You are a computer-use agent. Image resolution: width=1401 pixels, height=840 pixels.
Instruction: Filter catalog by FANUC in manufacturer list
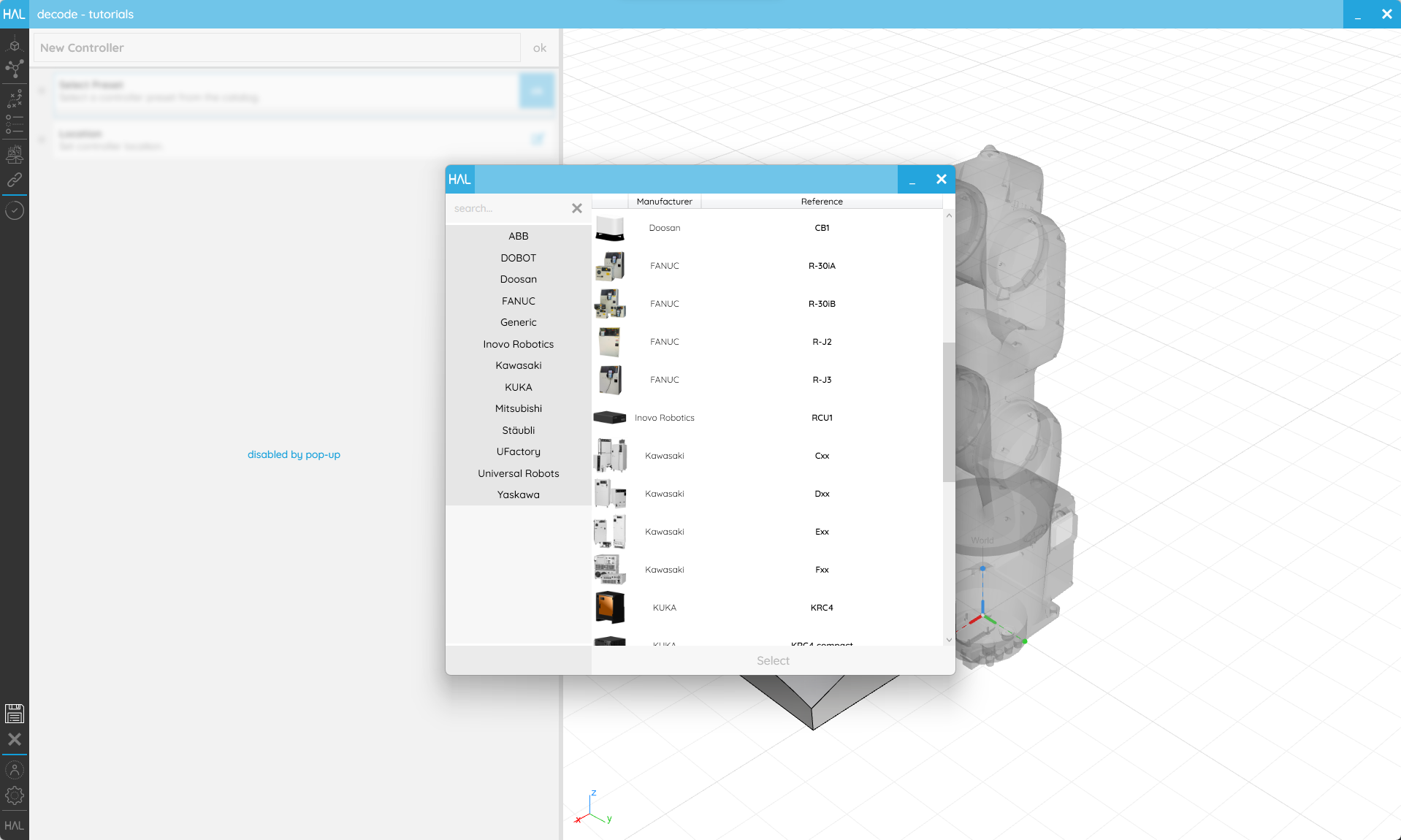[519, 301]
